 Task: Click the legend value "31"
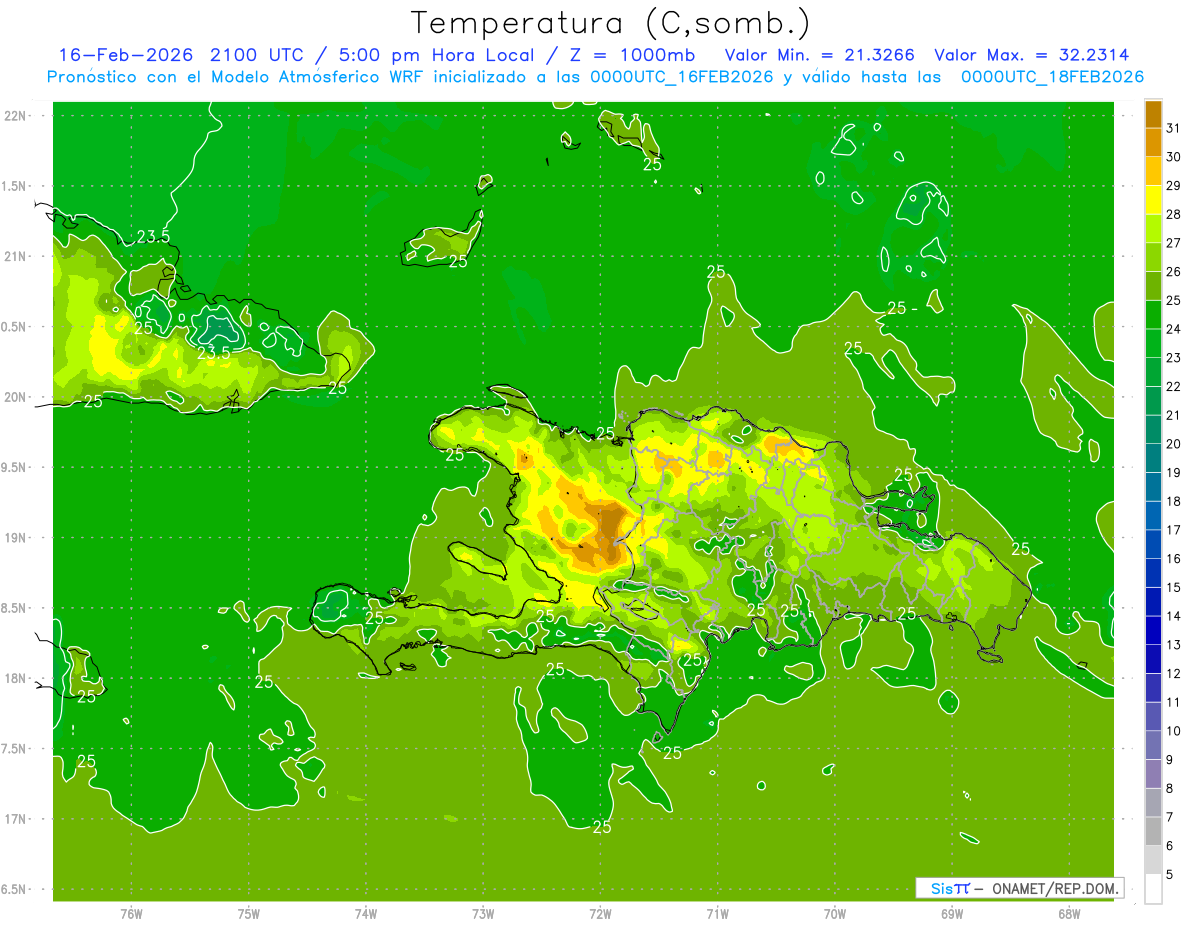coord(1173,128)
